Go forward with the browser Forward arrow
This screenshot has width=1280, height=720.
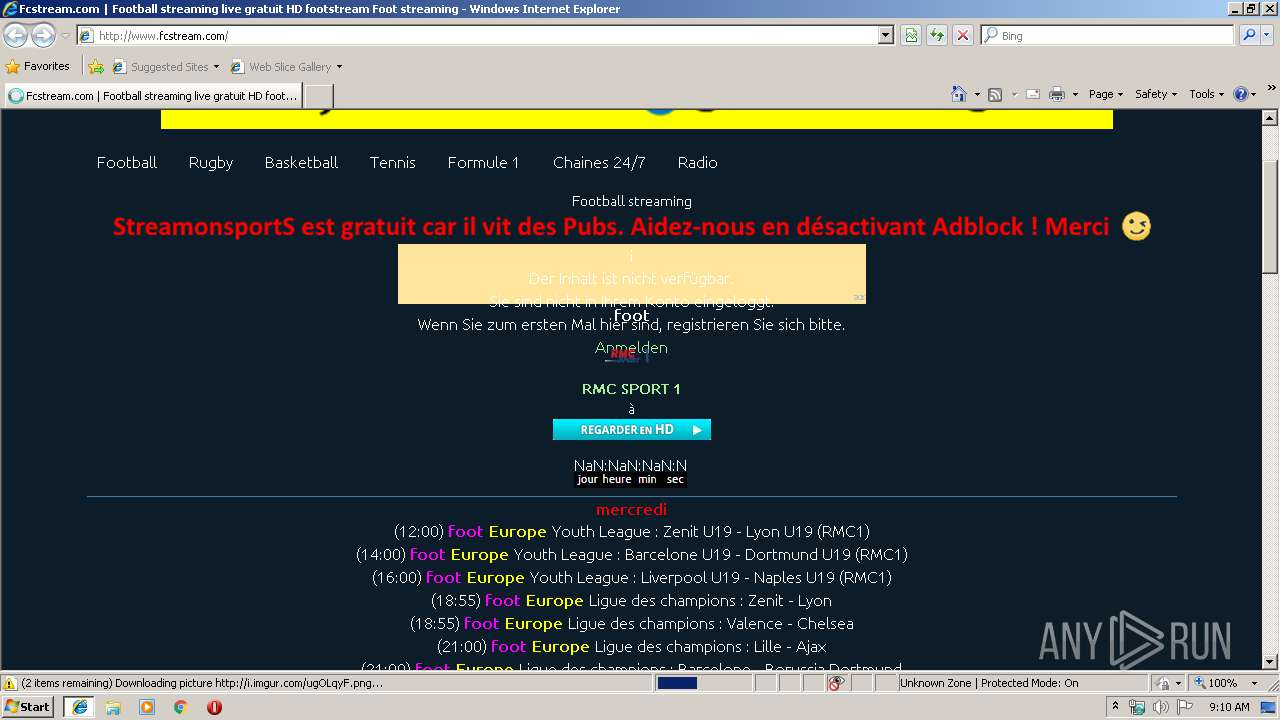coord(43,35)
